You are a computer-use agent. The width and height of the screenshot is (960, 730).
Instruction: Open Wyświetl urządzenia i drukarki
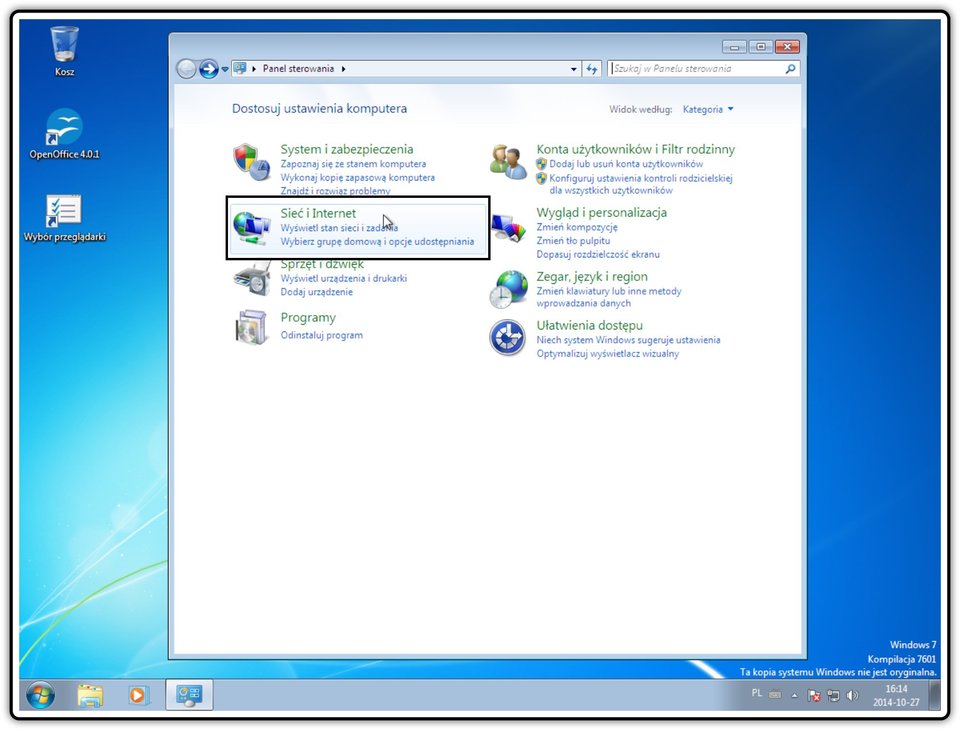343,278
